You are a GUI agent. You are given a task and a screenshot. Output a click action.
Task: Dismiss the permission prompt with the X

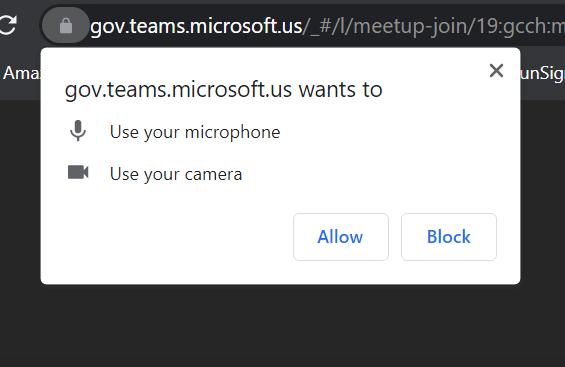point(496,71)
